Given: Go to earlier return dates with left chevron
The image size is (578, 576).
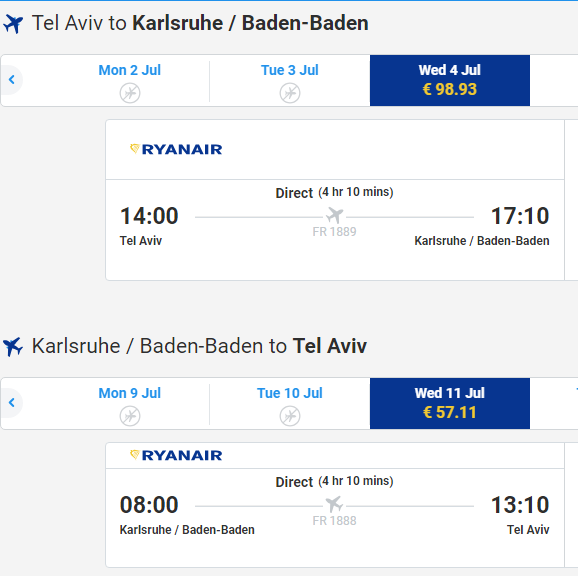Looking at the screenshot, I should click(12, 402).
